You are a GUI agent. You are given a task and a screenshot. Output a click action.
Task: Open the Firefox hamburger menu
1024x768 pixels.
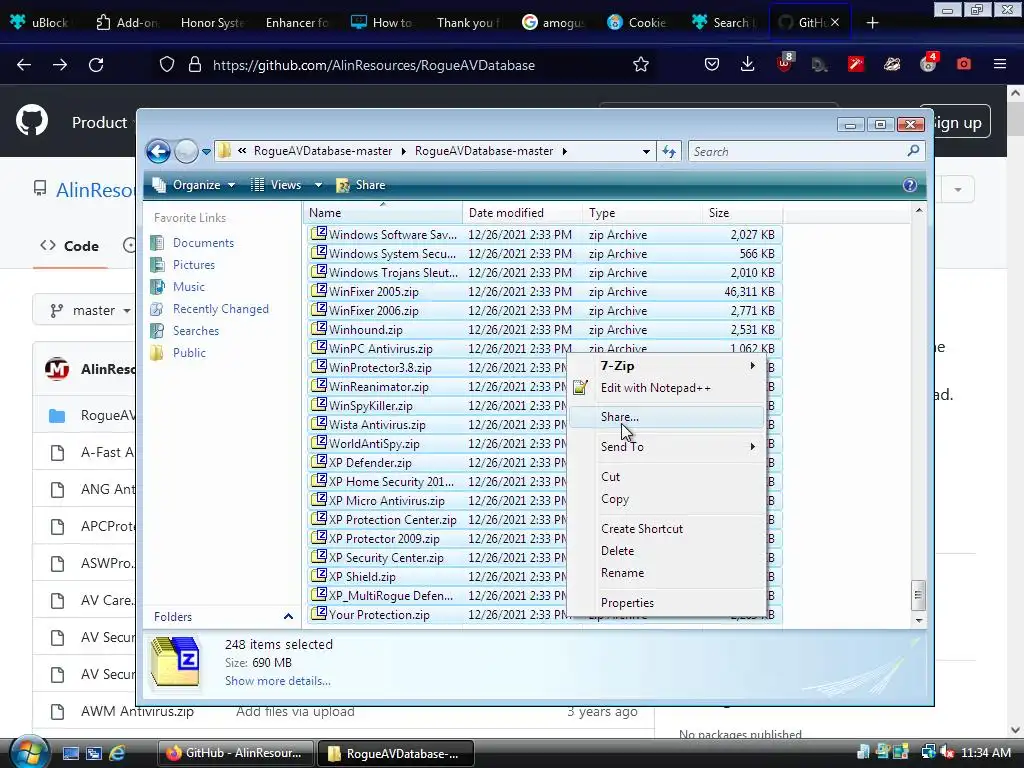click(999, 64)
